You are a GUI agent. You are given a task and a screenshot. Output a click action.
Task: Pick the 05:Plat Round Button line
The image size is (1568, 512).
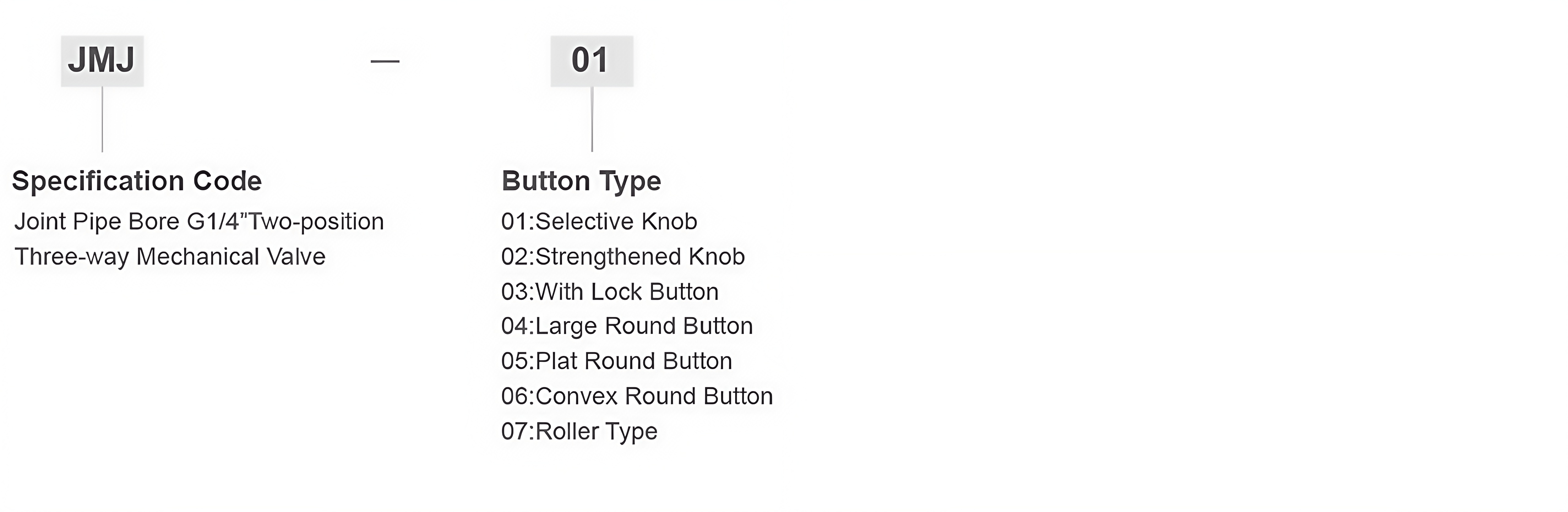pyautogui.click(x=616, y=361)
